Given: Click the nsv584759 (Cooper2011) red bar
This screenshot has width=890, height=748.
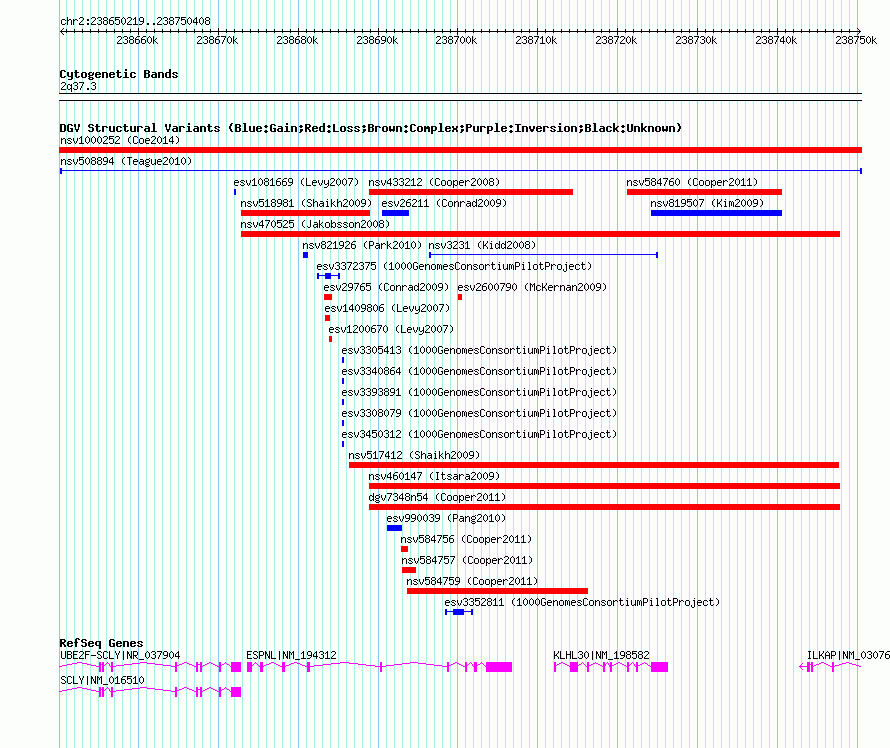Looking at the screenshot, I should [x=497, y=591].
